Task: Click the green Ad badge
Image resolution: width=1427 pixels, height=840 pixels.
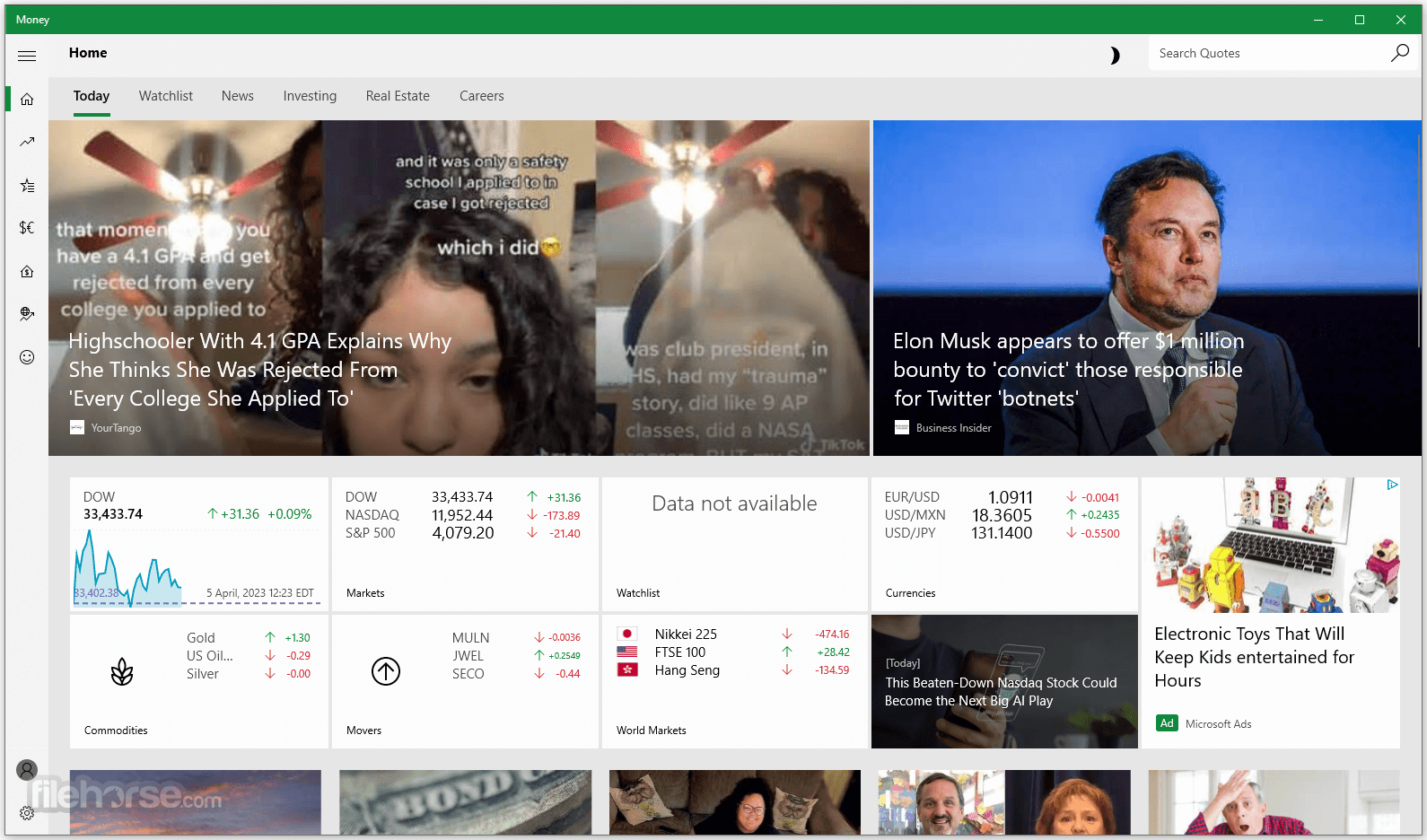Action: (x=1167, y=723)
